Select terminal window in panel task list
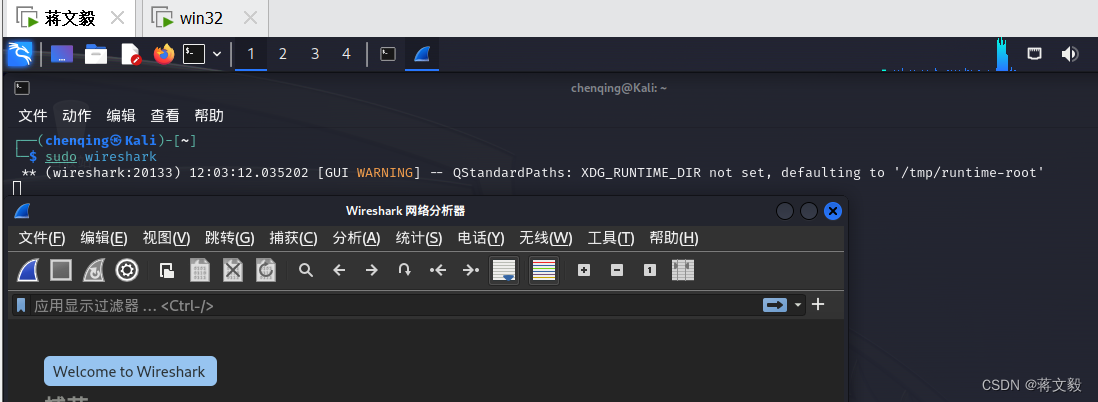The image size is (1098, 402). point(388,54)
